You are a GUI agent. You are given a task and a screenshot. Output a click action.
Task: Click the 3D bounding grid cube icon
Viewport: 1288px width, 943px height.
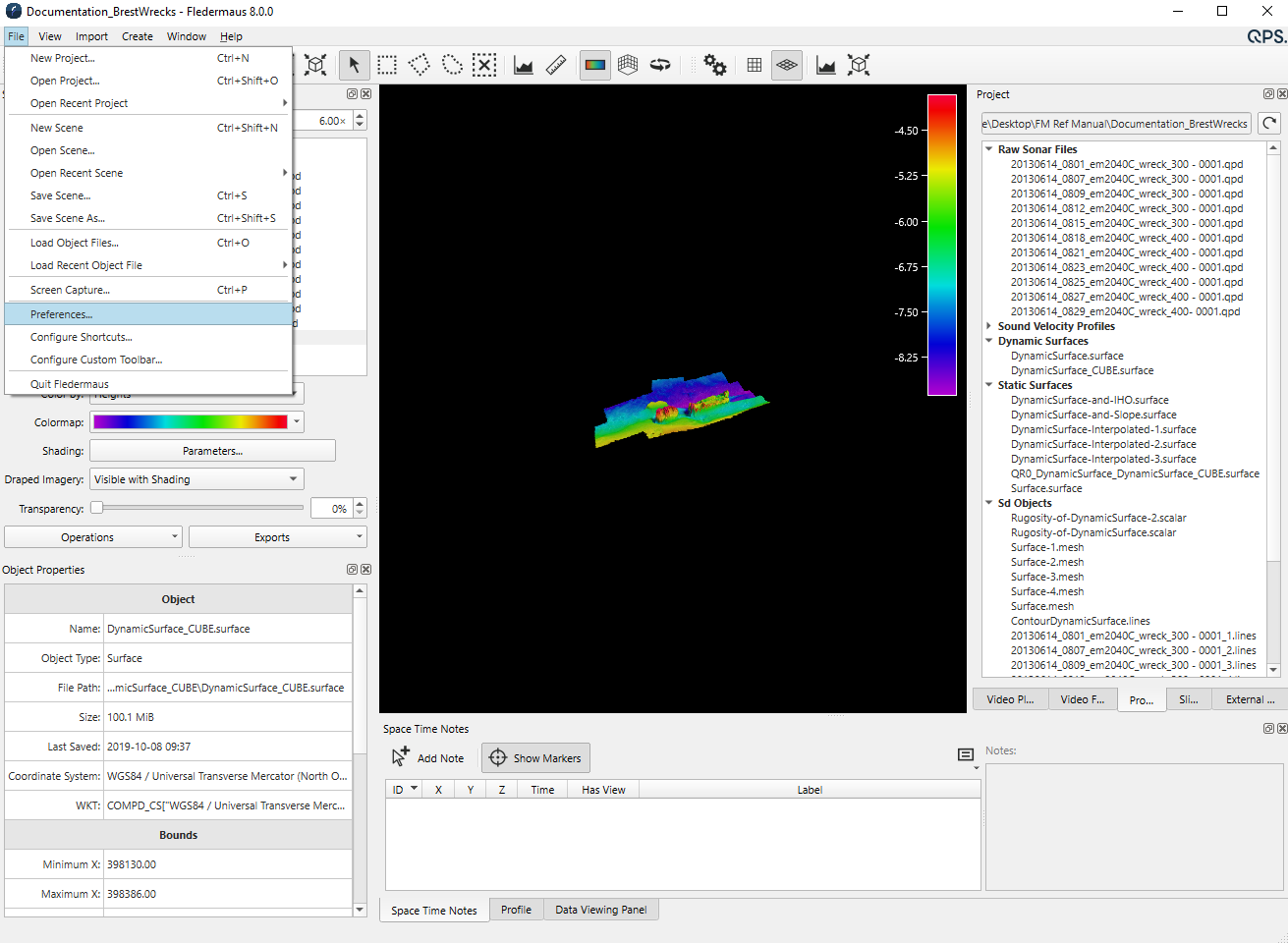point(628,66)
